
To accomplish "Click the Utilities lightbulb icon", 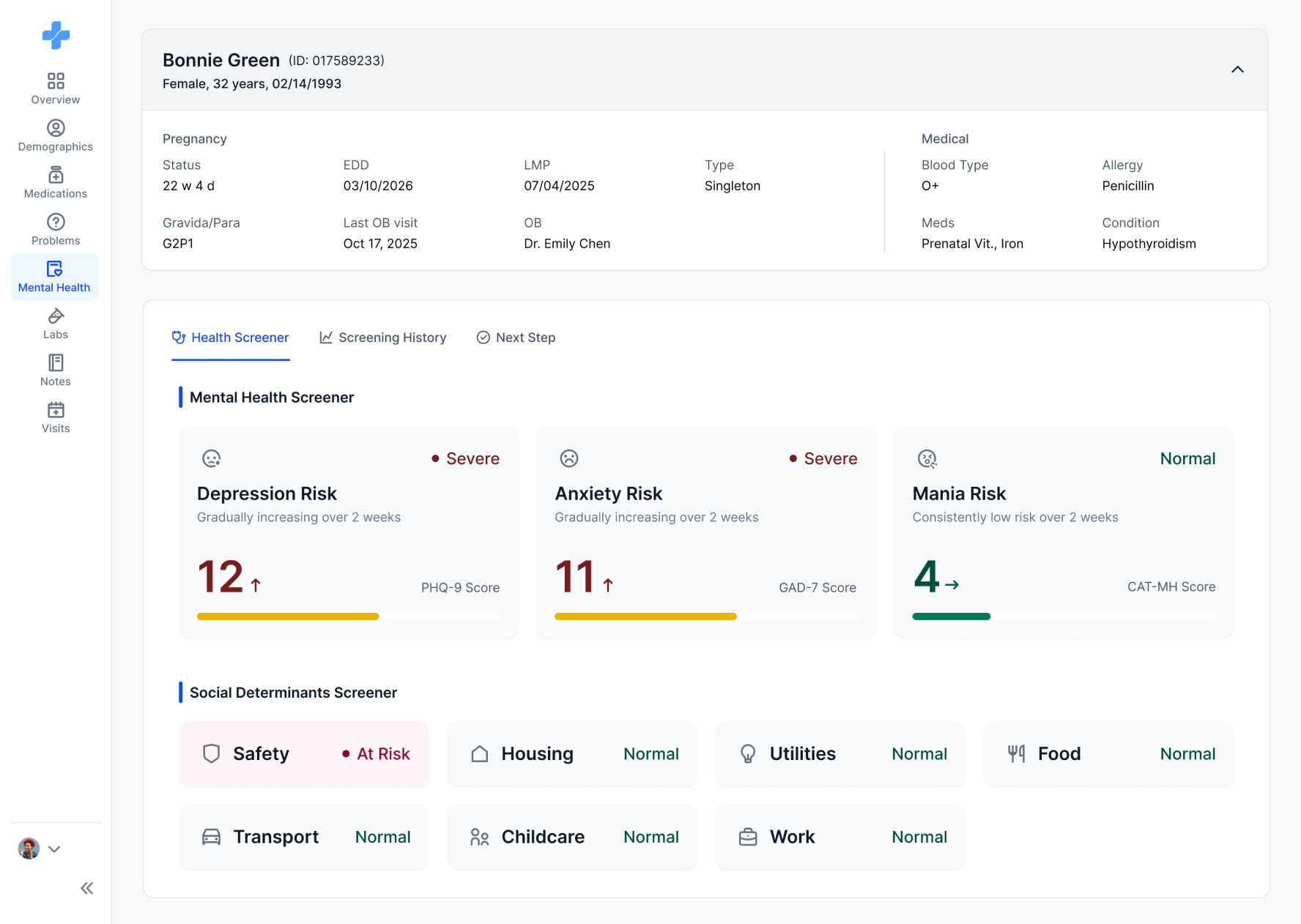I will pyautogui.click(x=748, y=753).
